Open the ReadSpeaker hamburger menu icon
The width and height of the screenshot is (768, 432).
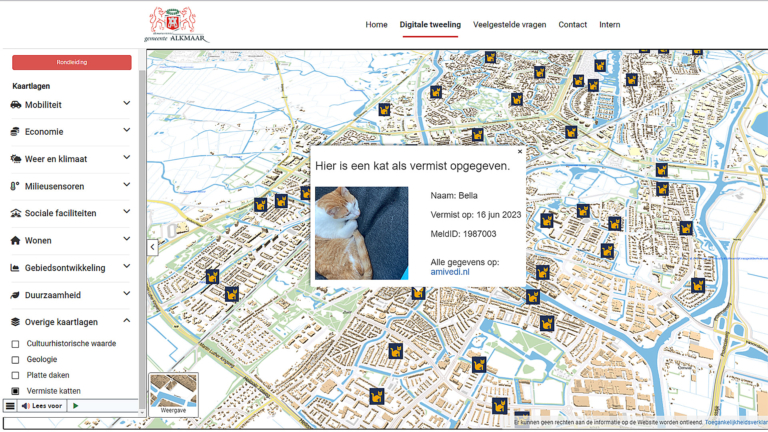coord(10,406)
